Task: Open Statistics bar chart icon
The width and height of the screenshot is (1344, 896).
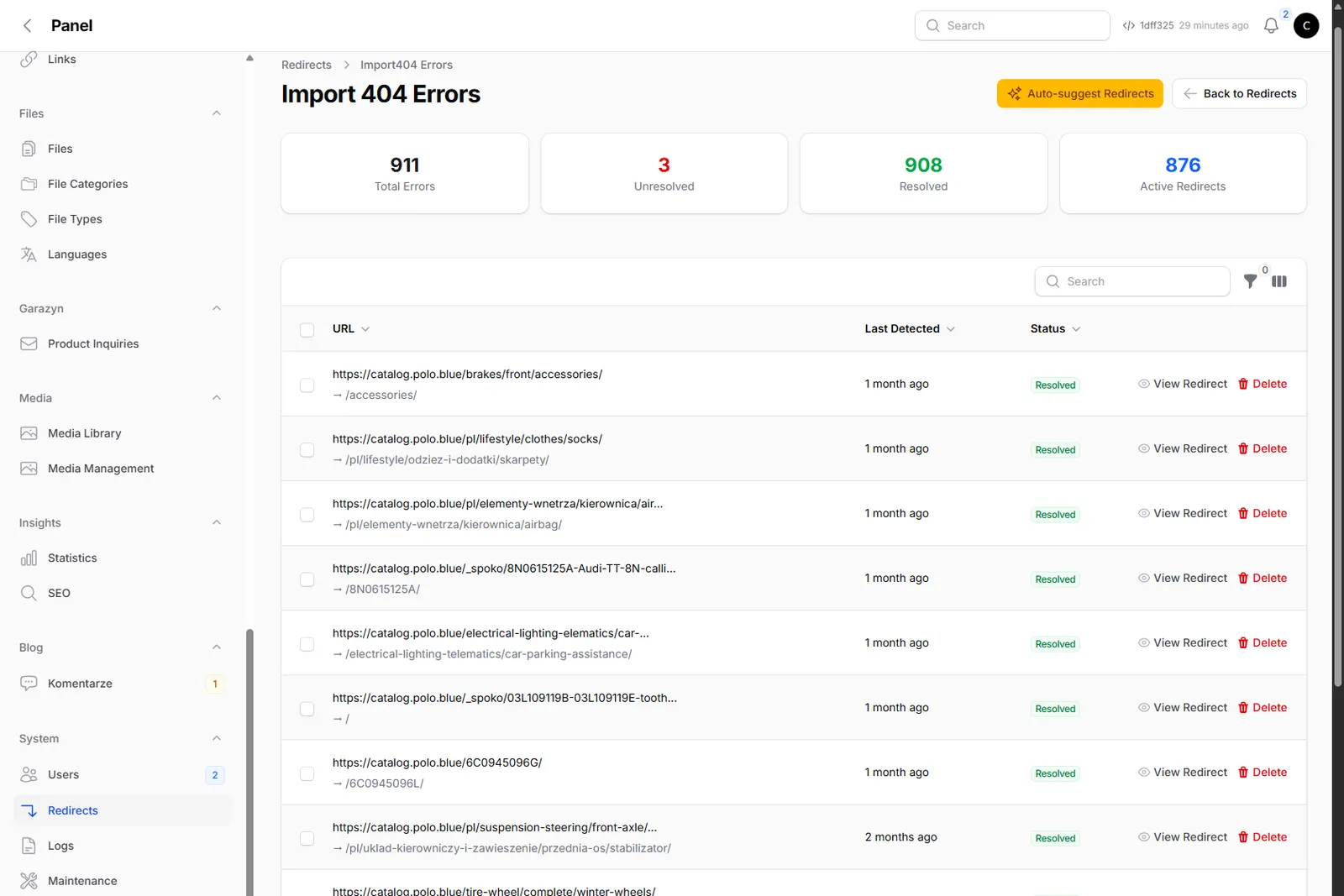Action: click(x=29, y=558)
